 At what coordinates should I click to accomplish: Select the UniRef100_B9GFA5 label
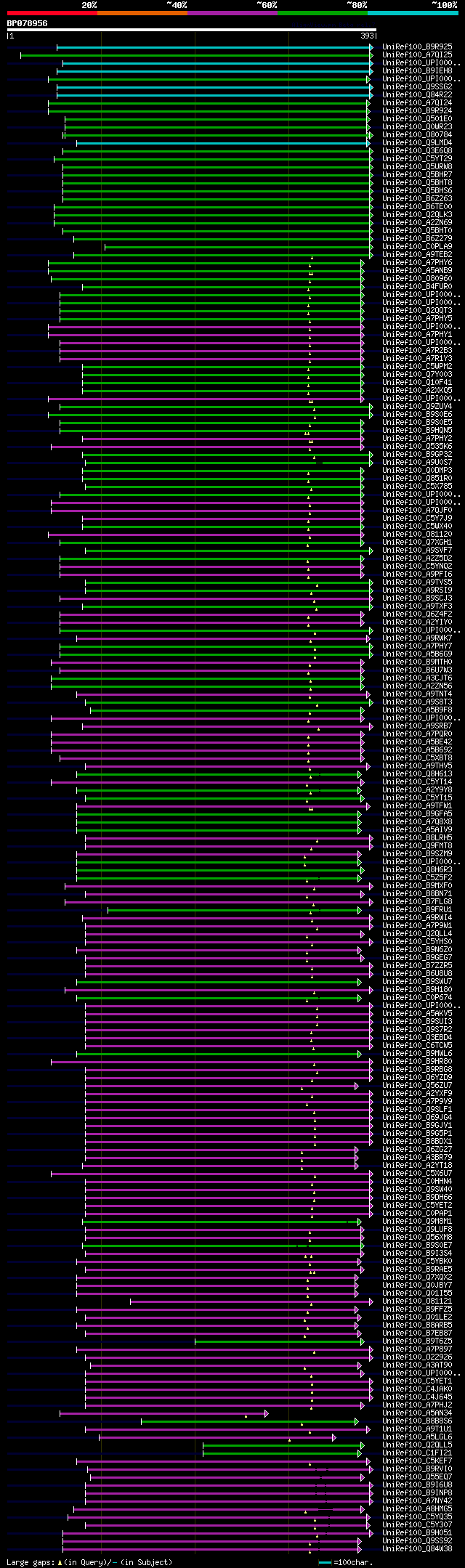[417, 813]
